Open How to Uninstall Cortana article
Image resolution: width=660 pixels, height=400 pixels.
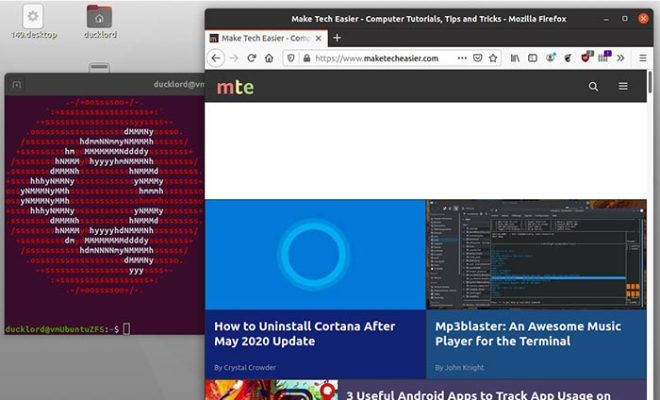(305, 333)
